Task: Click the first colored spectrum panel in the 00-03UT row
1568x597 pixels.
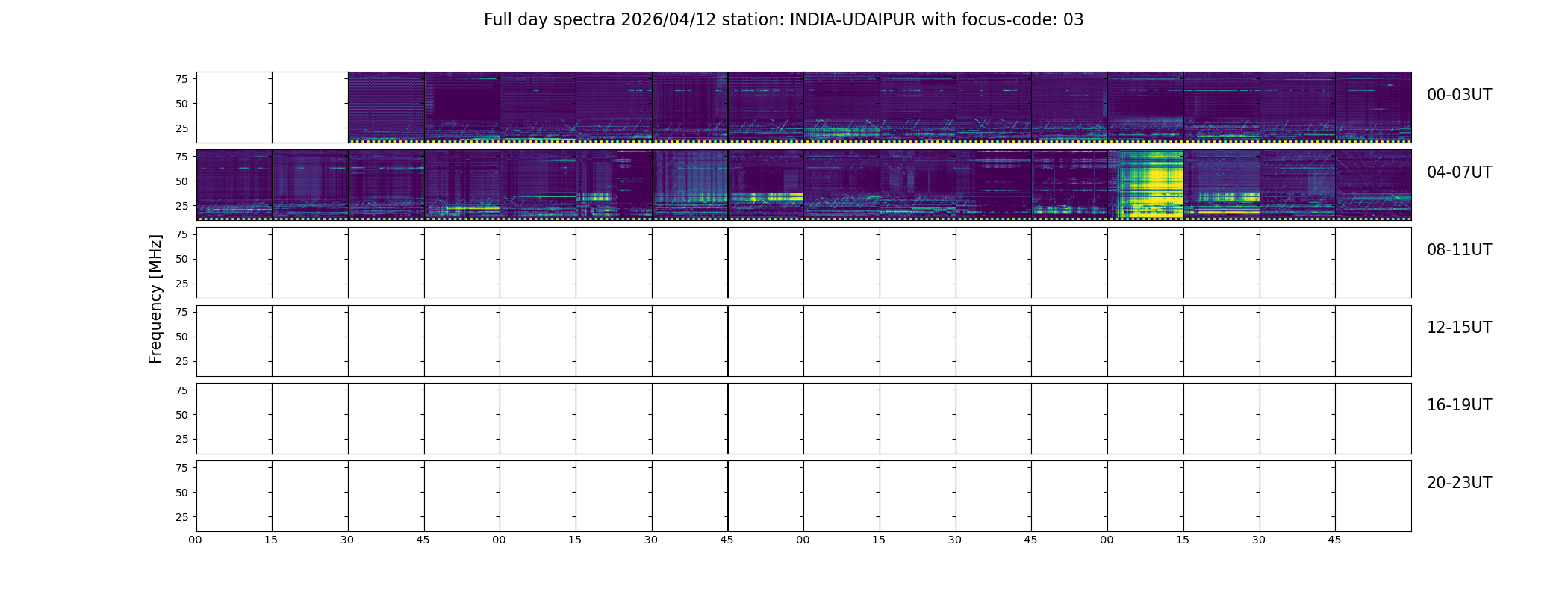Action: (386, 107)
